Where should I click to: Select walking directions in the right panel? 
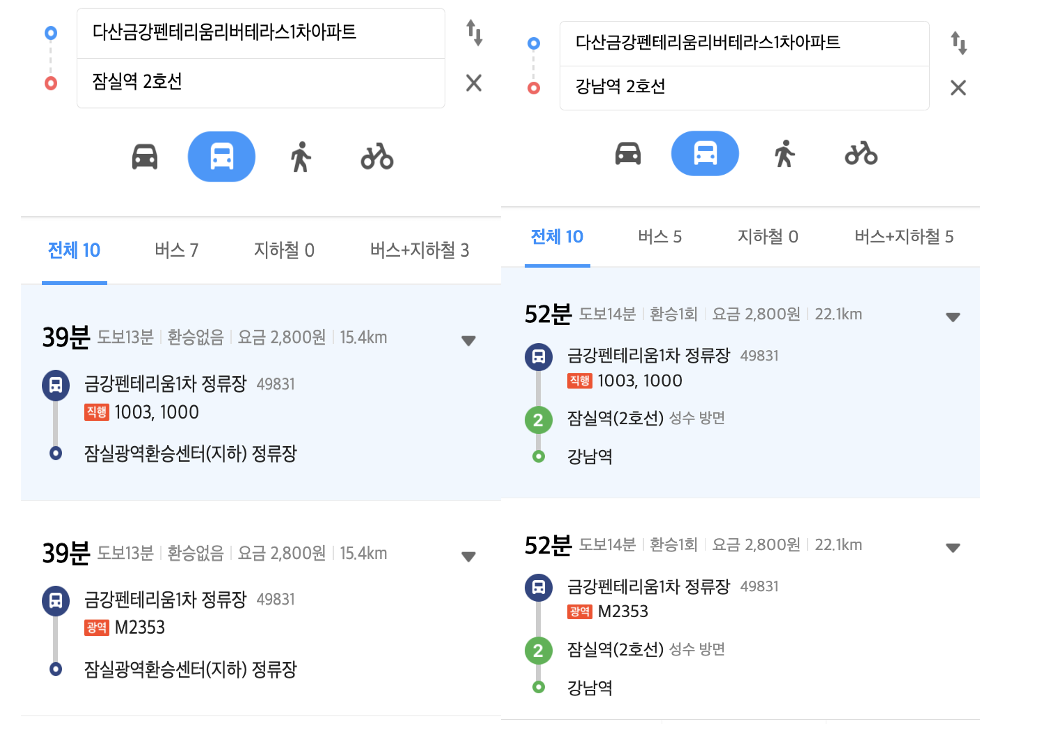784,153
